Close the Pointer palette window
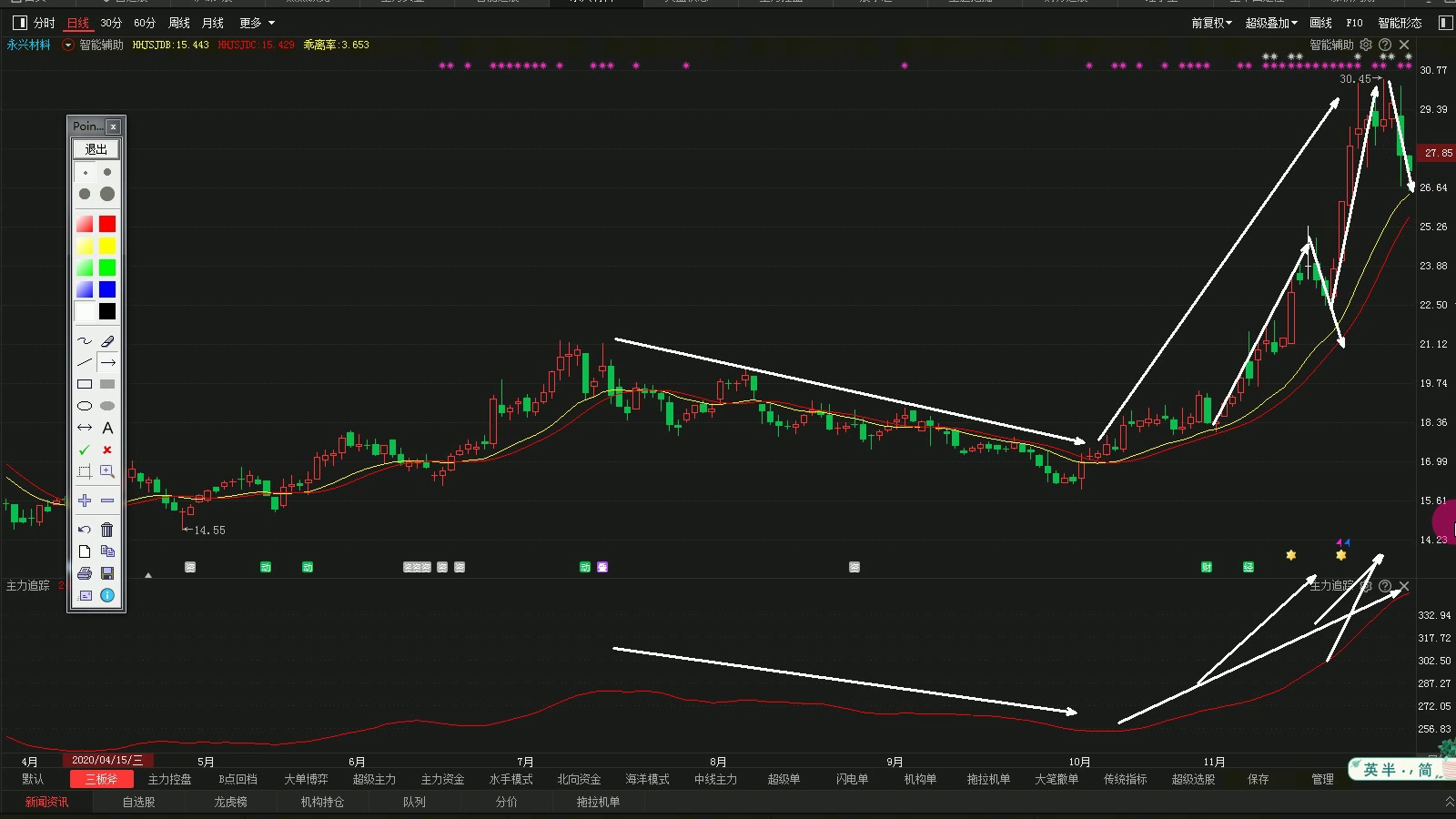The height and width of the screenshot is (819, 1456). 114,126
